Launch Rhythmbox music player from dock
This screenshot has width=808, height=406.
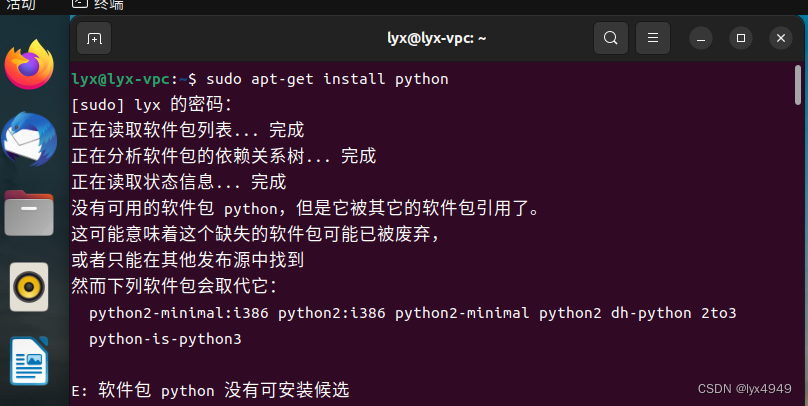pos(29,287)
